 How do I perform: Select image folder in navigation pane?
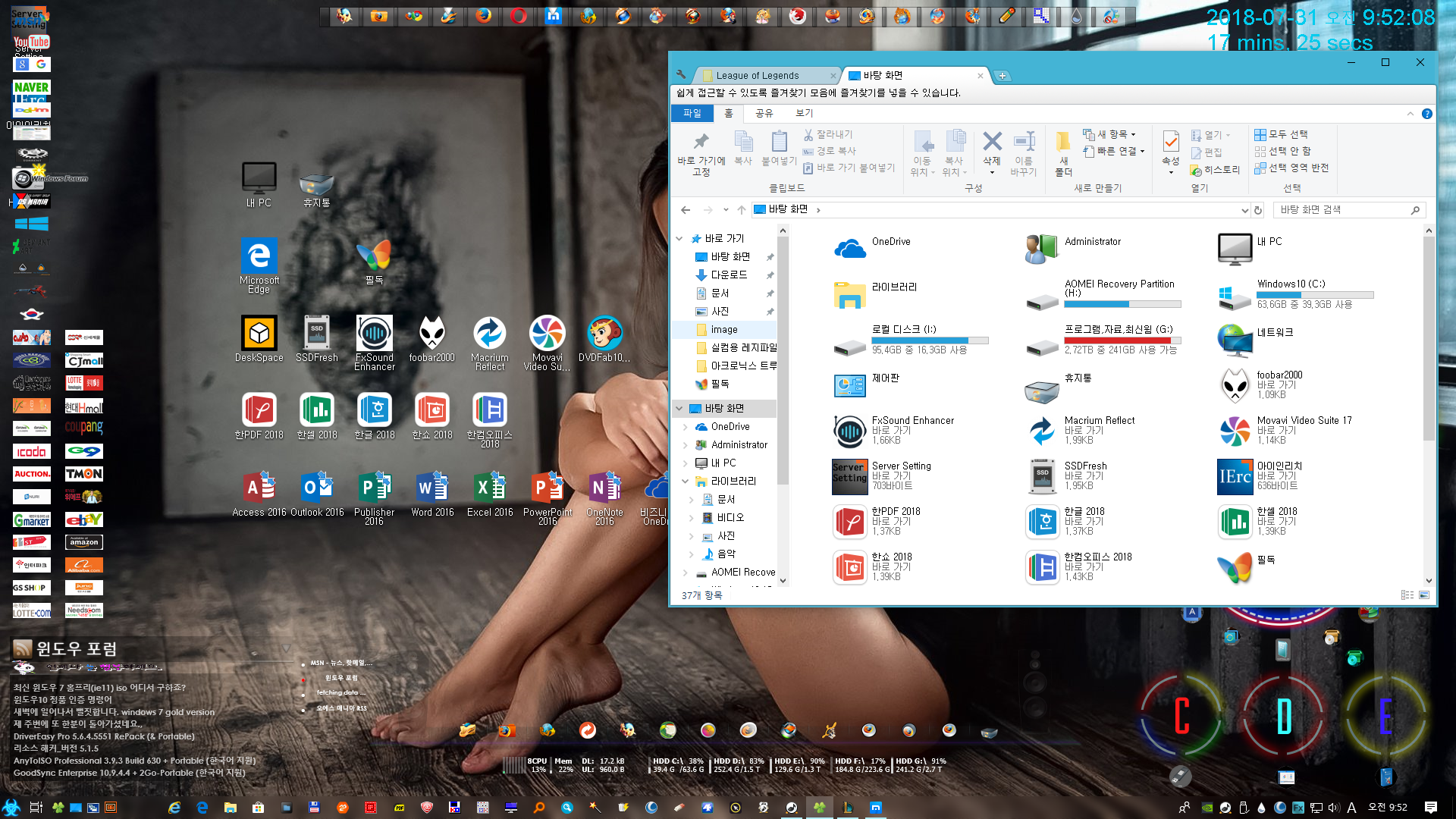coord(724,330)
